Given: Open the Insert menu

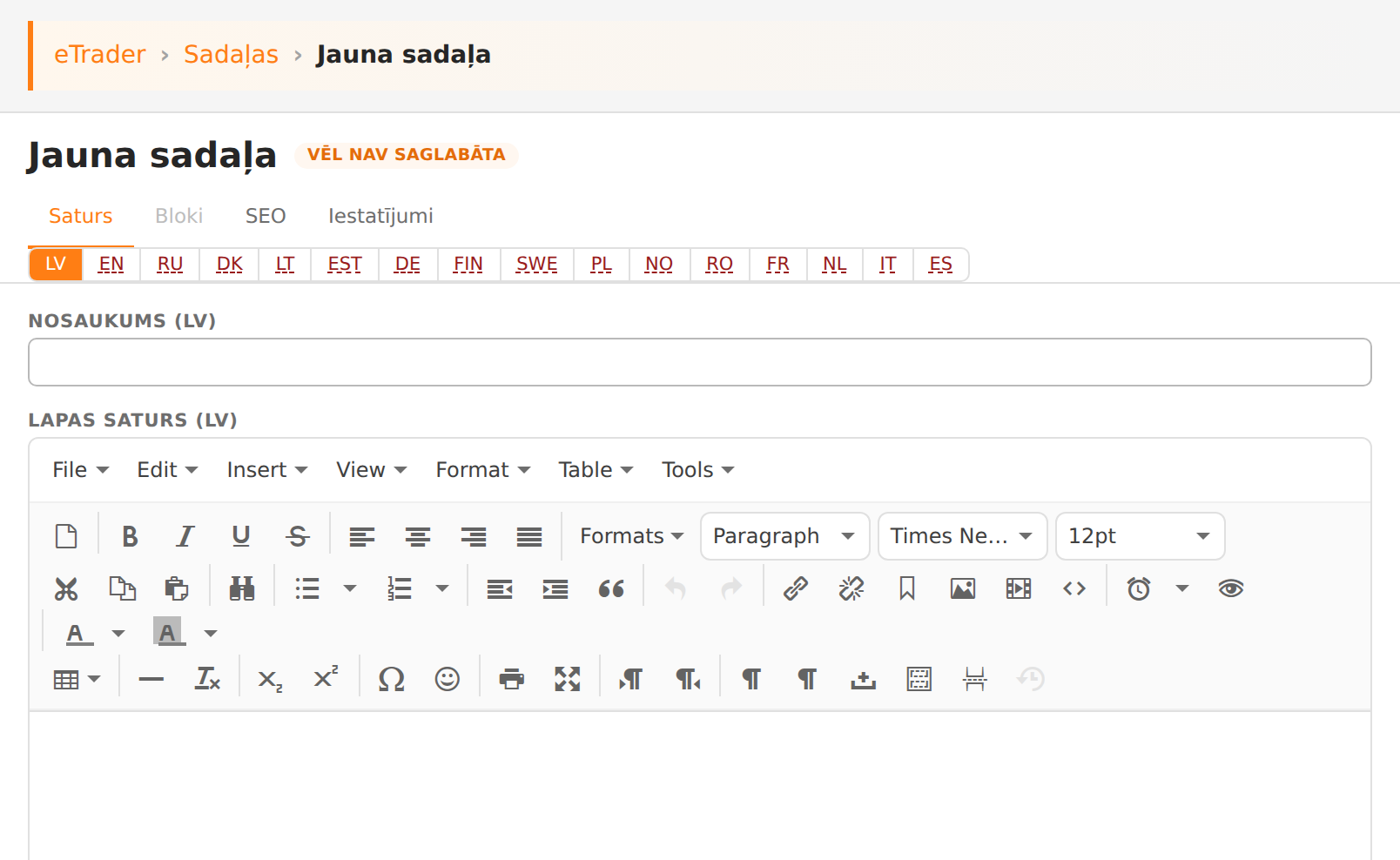Looking at the screenshot, I should [266, 470].
